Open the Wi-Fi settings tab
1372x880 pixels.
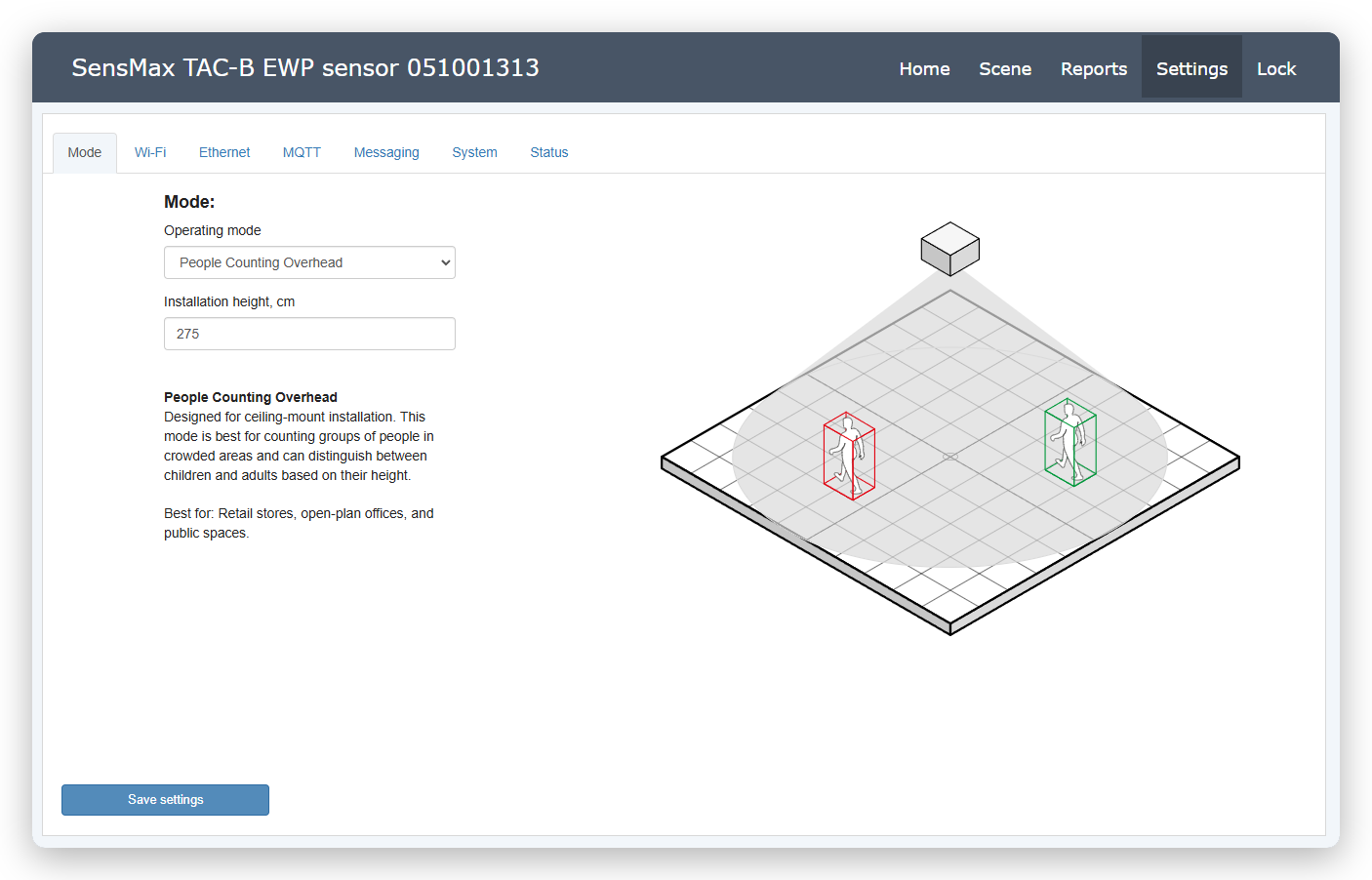[x=150, y=152]
